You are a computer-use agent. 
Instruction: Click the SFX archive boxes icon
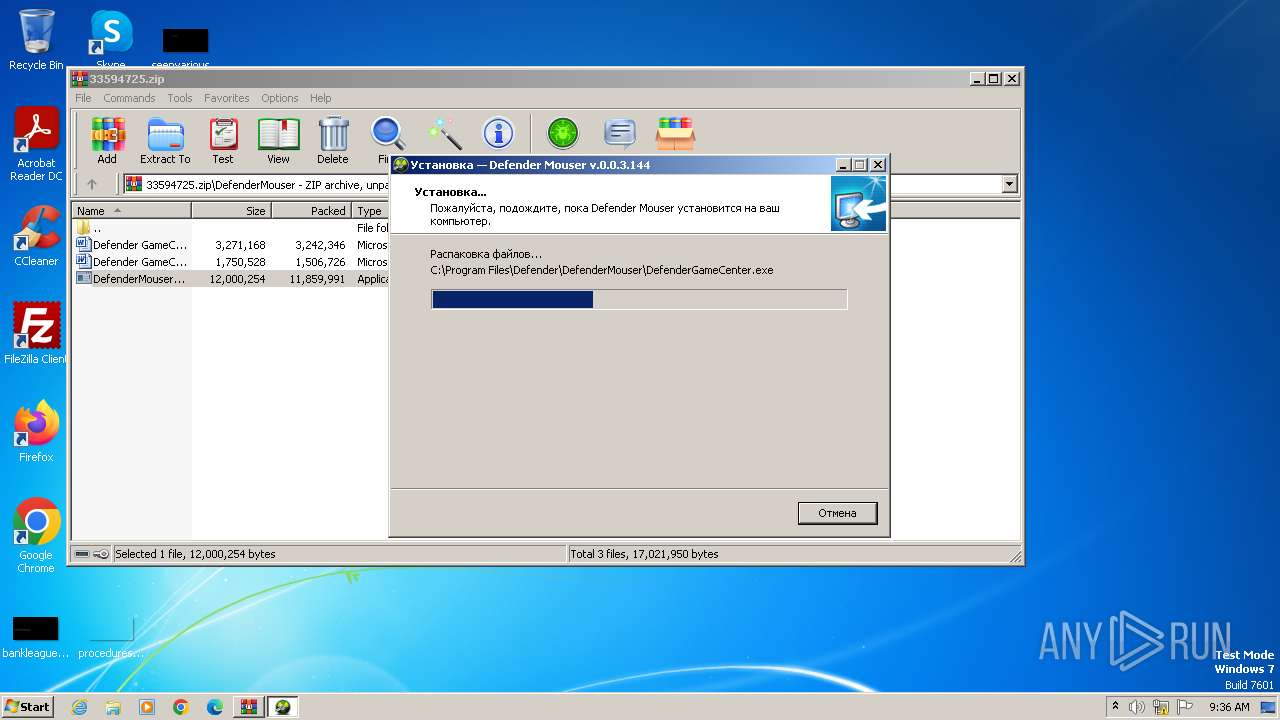[x=676, y=133]
